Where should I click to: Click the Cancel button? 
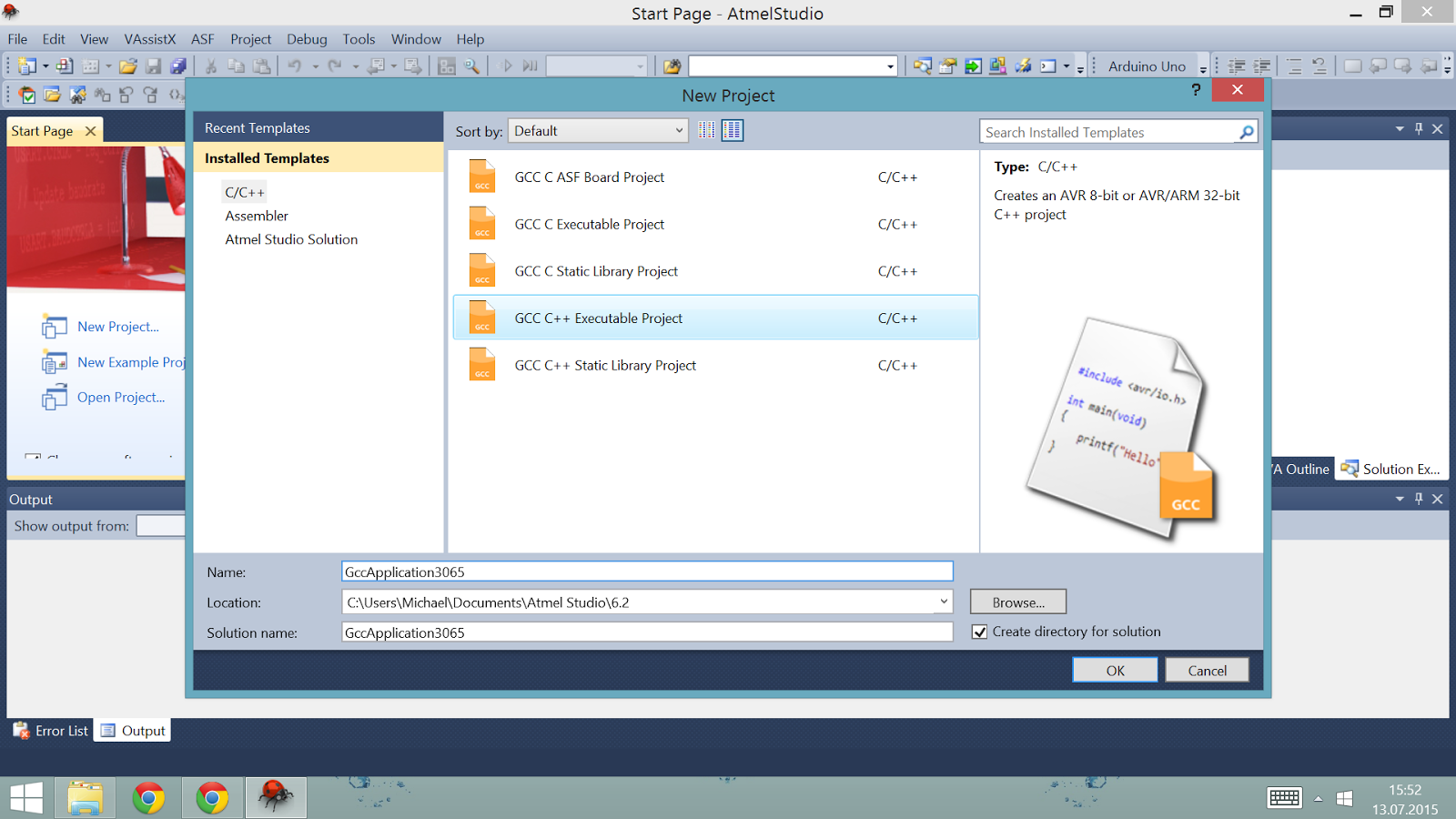point(1208,670)
